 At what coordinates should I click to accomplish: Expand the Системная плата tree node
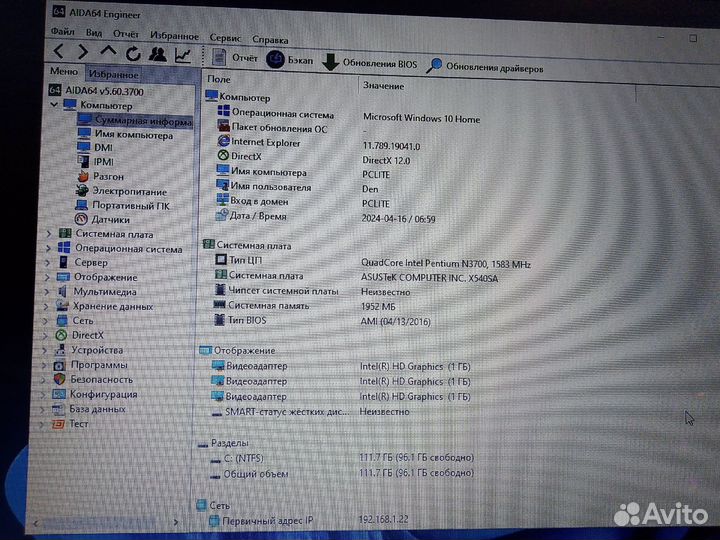[49, 234]
